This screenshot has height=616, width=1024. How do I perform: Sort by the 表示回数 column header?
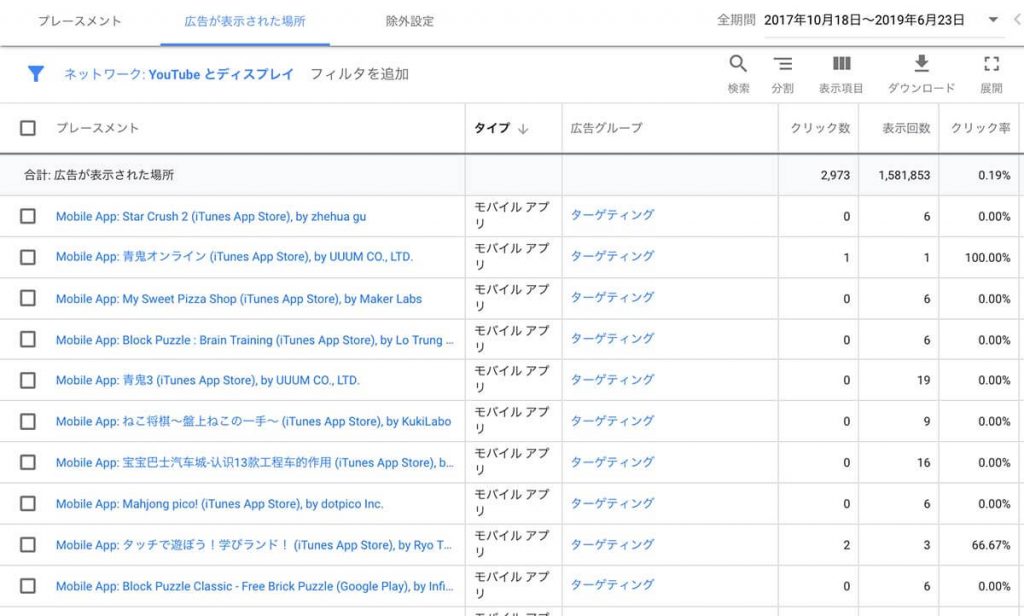[906, 128]
